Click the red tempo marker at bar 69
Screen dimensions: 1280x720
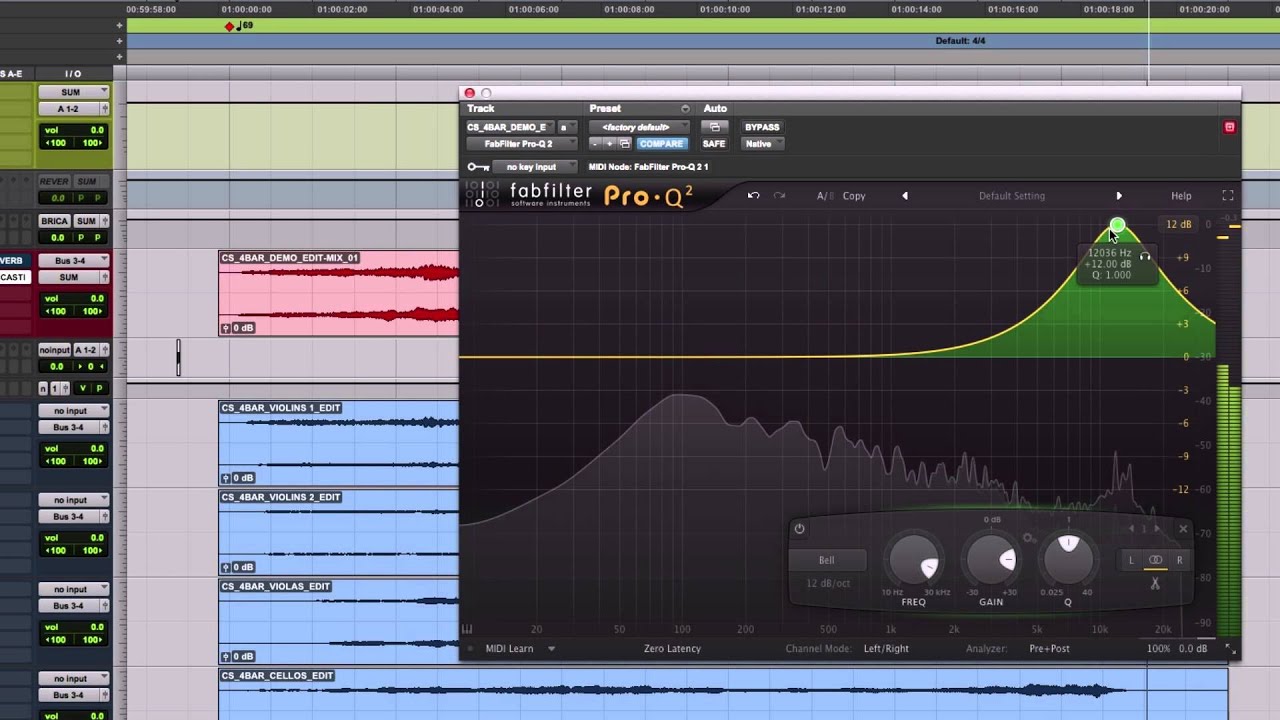(x=230, y=26)
